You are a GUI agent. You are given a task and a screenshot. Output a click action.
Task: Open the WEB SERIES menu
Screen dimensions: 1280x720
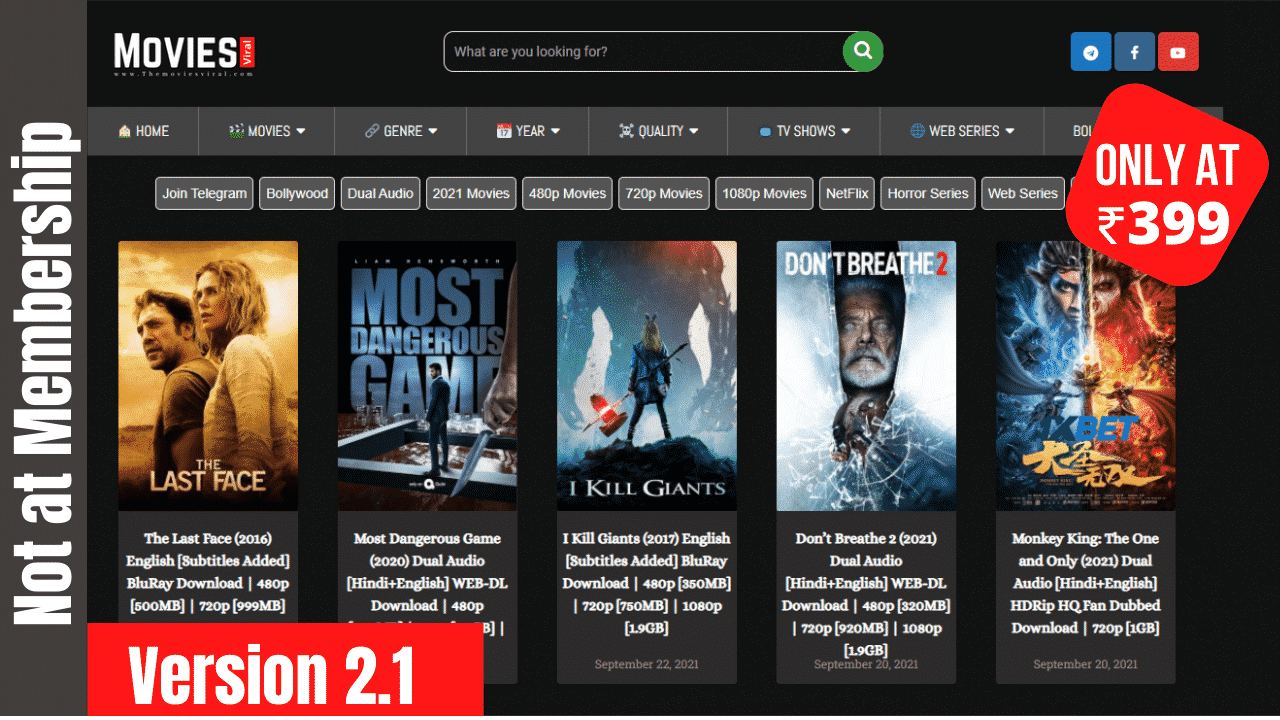pos(961,131)
